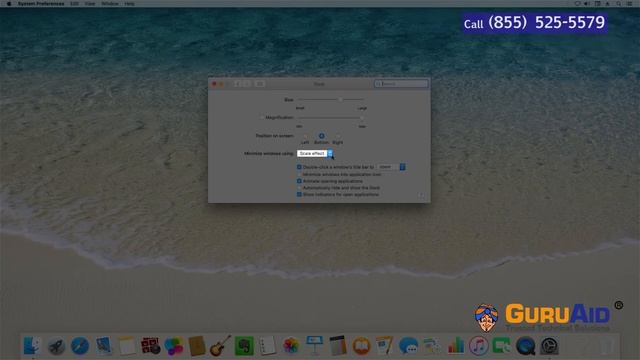Open Pages document icon in Dock
Image resolution: width=640 pixels, height=360 pixels.
point(384,346)
